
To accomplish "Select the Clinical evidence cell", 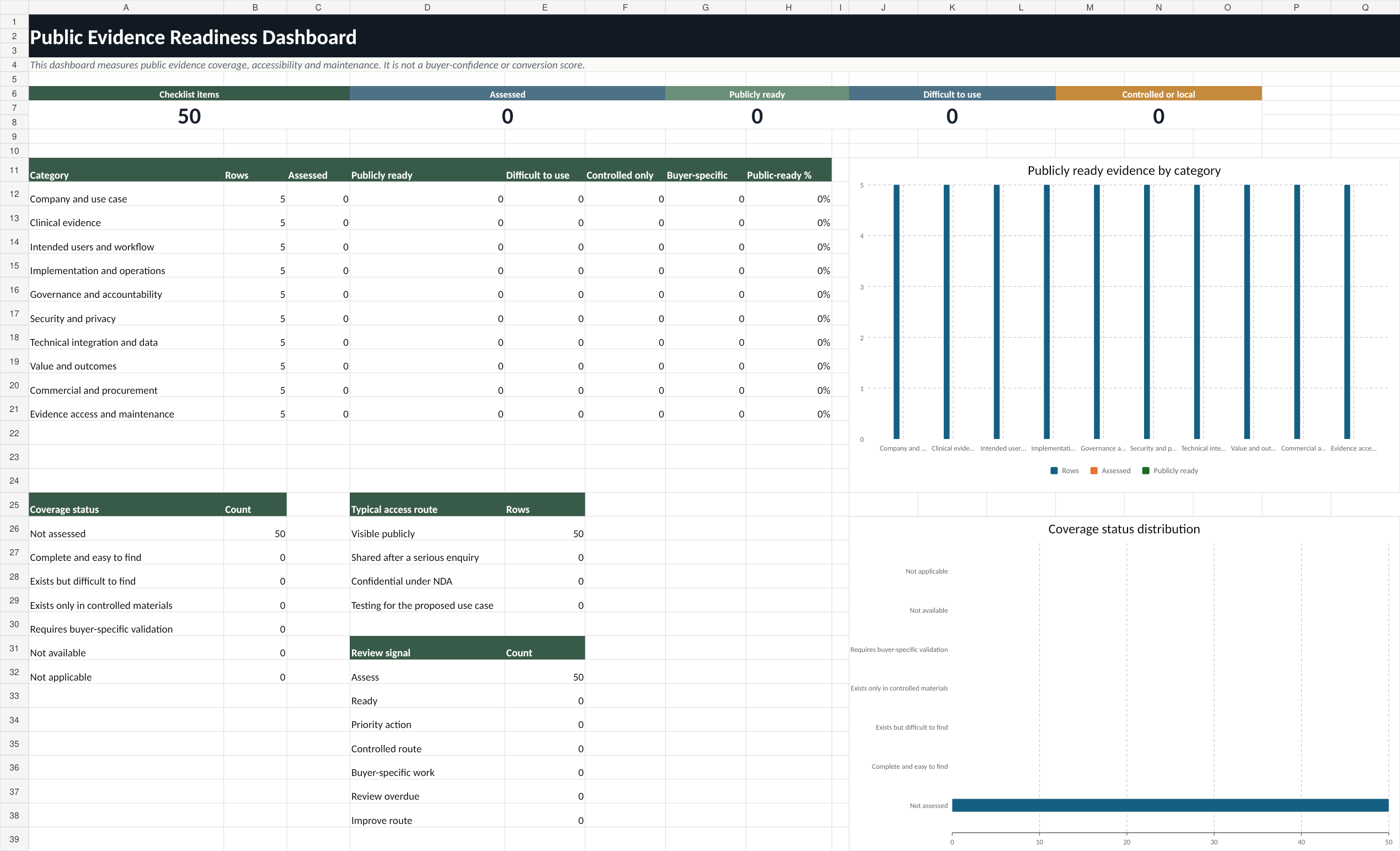I will tap(126, 218).
